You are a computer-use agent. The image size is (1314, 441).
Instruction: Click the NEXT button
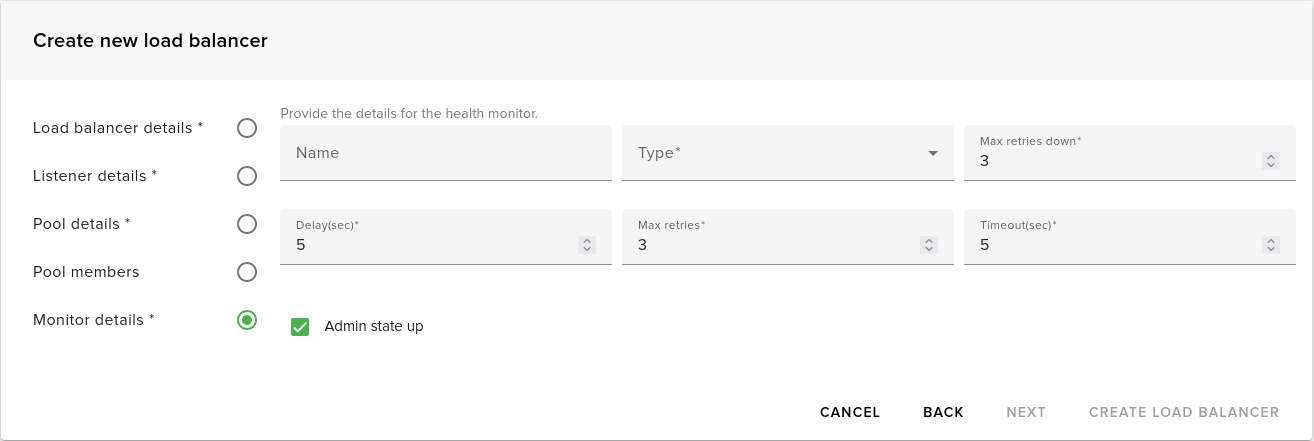(x=1026, y=412)
